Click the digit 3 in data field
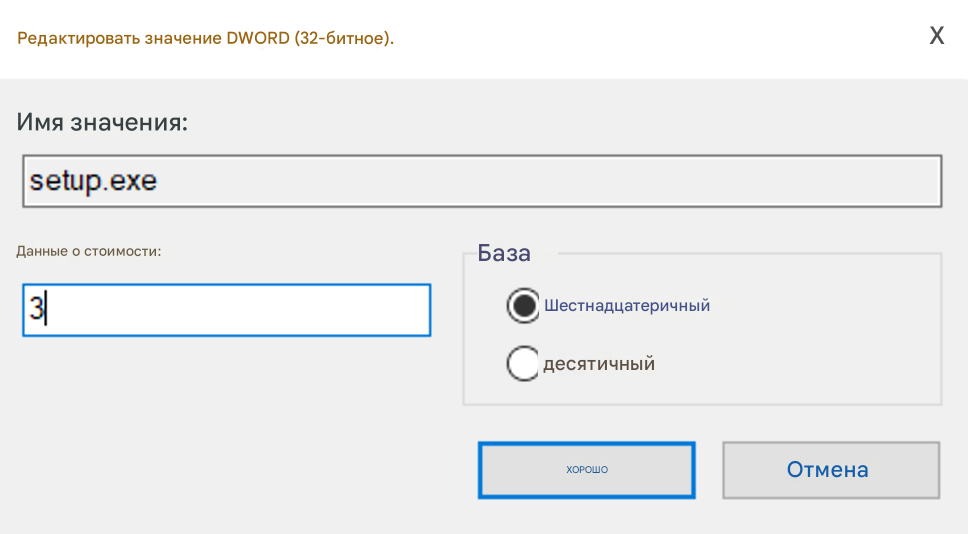The height and width of the screenshot is (534, 968). click(35, 310)
